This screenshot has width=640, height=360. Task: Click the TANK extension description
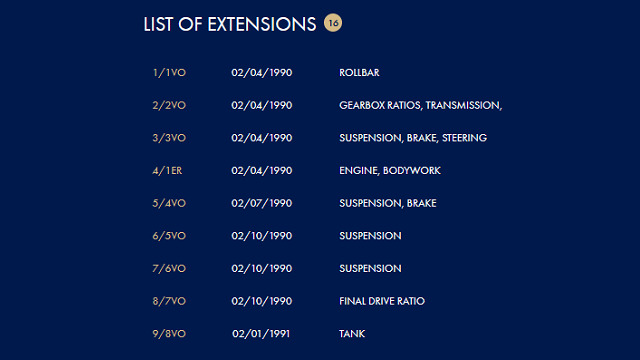coord(352,334)
